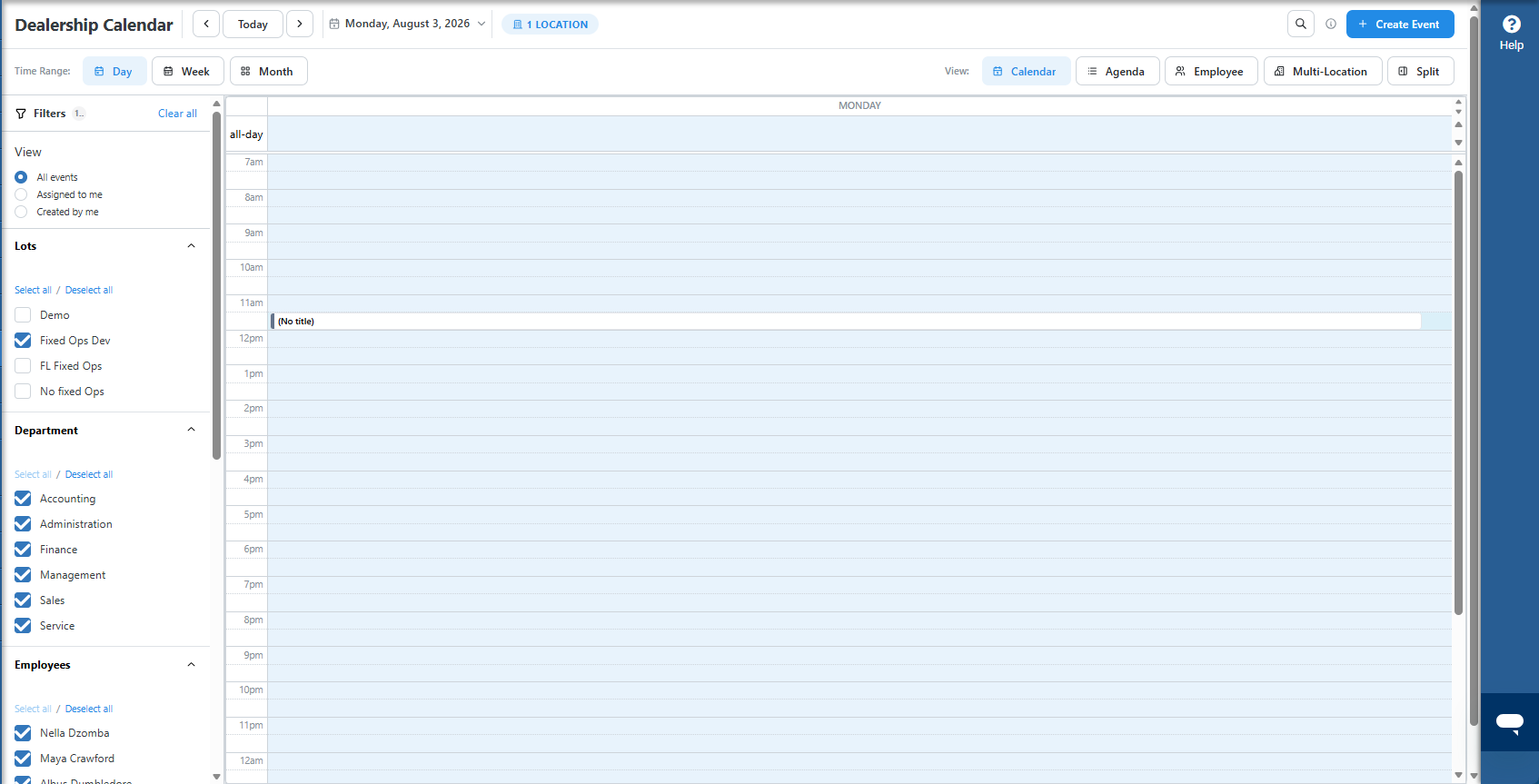Uncheck the Sales department
This screenshot has width=1539, height=784.
(23, 600)
